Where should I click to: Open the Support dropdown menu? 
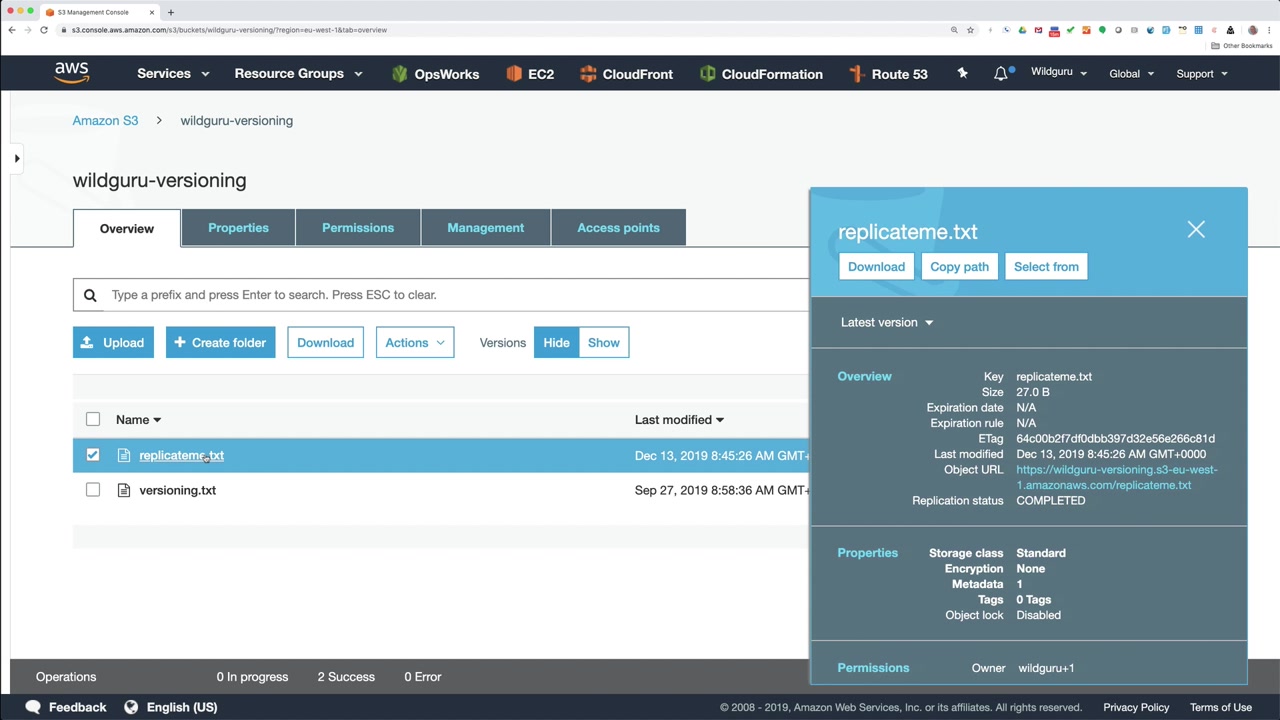coord(1202,74)
